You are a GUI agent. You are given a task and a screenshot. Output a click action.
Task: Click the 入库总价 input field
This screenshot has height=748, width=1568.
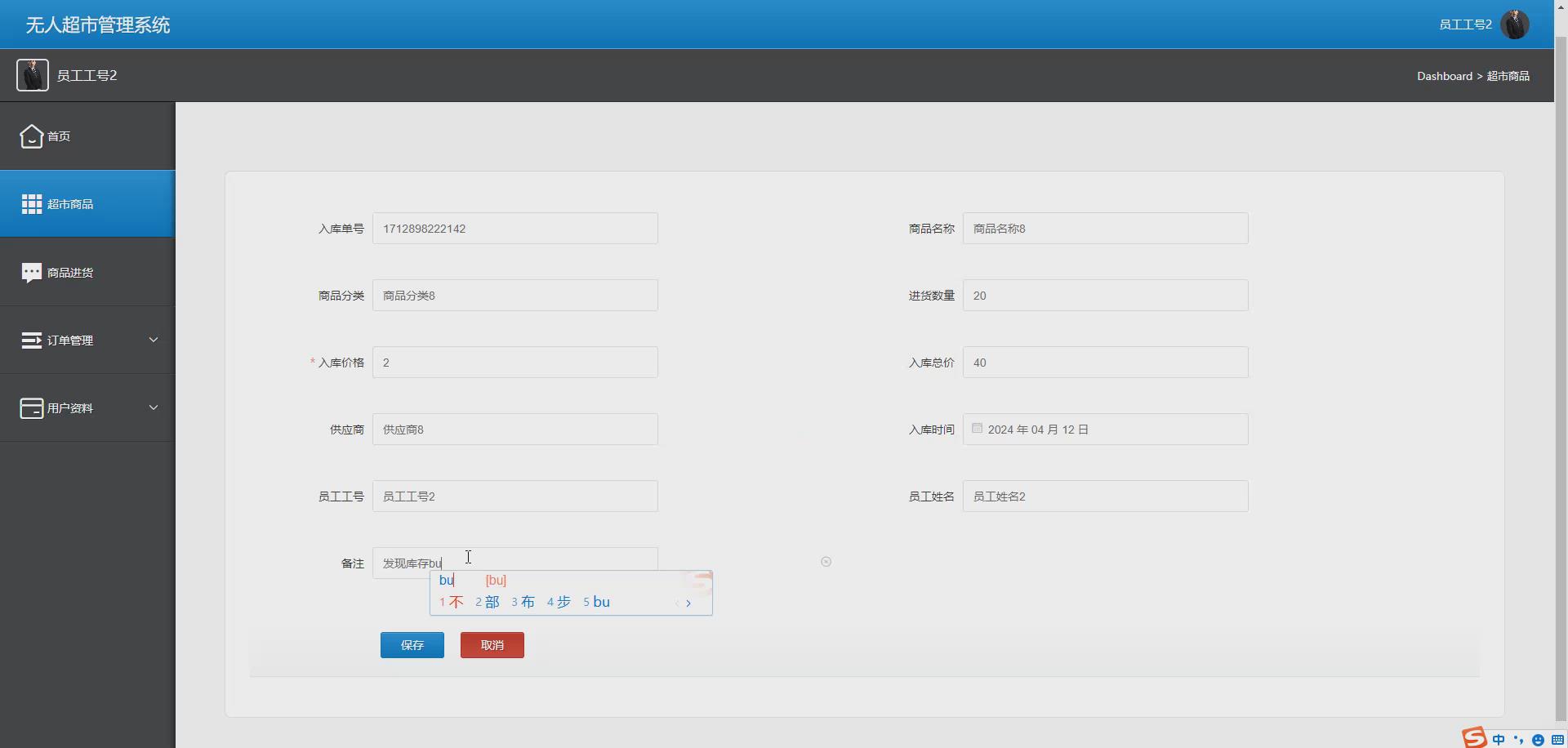(1106, 363)
